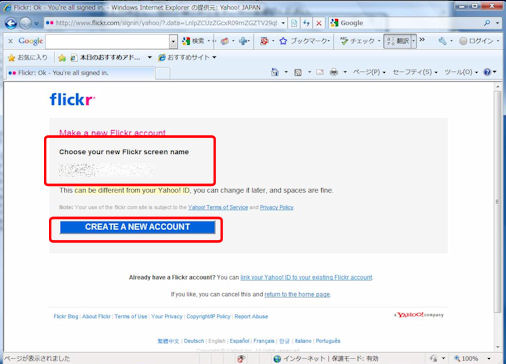
Task: Open the About Flickr footer link
Action: click(x=96, y=316)
